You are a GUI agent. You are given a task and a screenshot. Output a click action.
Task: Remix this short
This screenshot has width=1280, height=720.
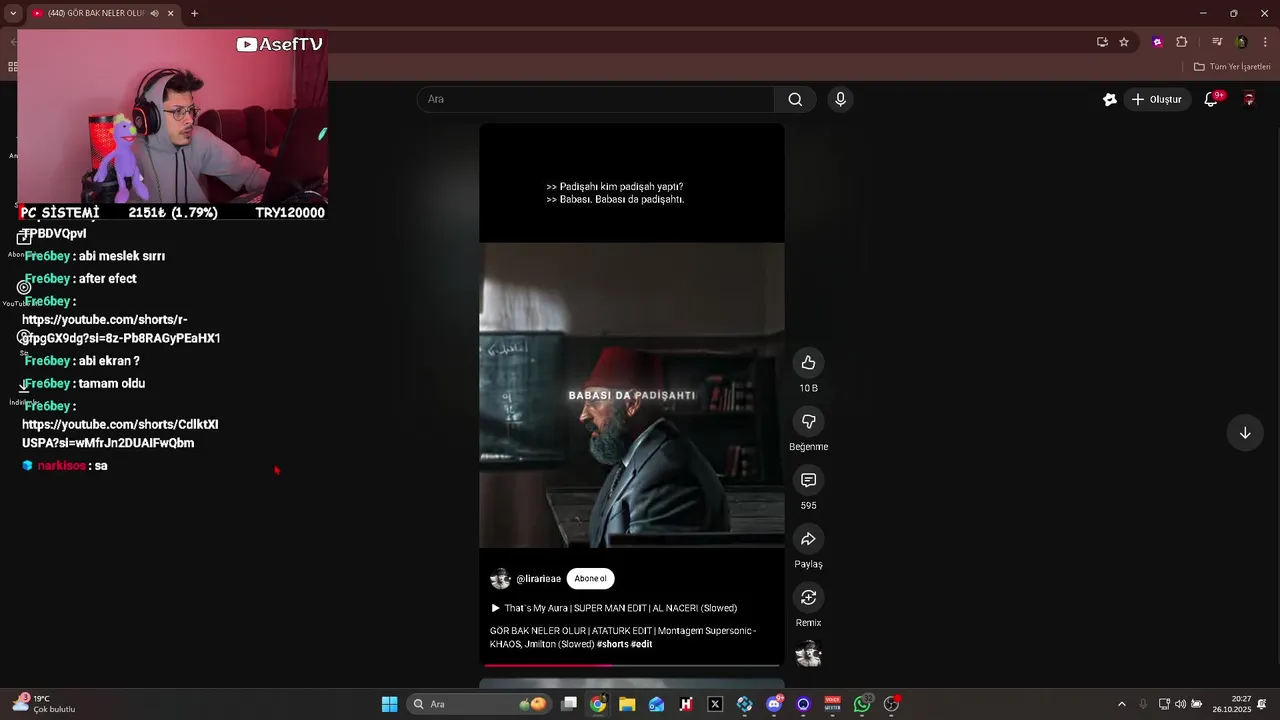pos(808,597)
